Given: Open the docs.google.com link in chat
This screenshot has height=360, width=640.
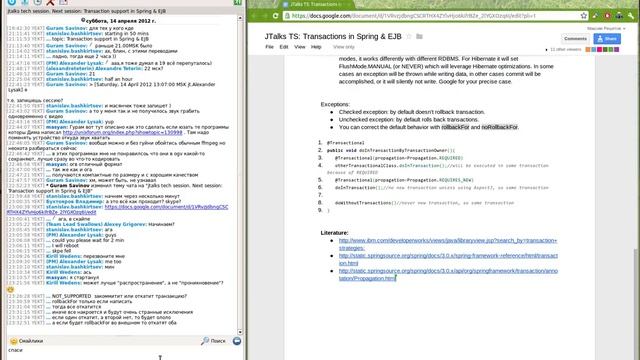Looking at the screenshot, I should [x=118, y=209].
